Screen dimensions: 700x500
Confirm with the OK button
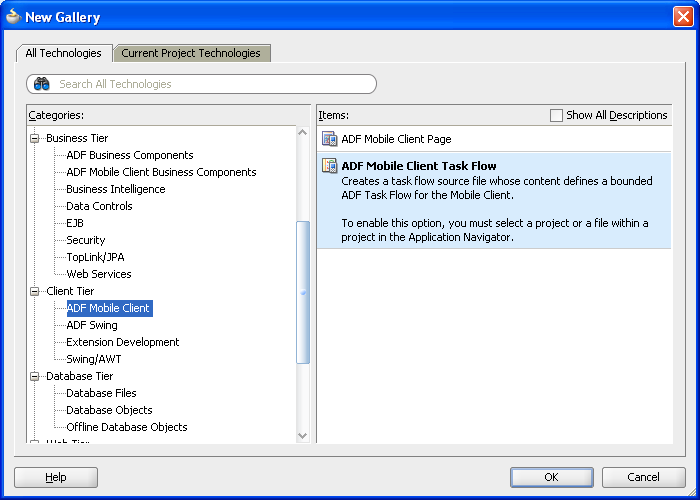[551, 477]
